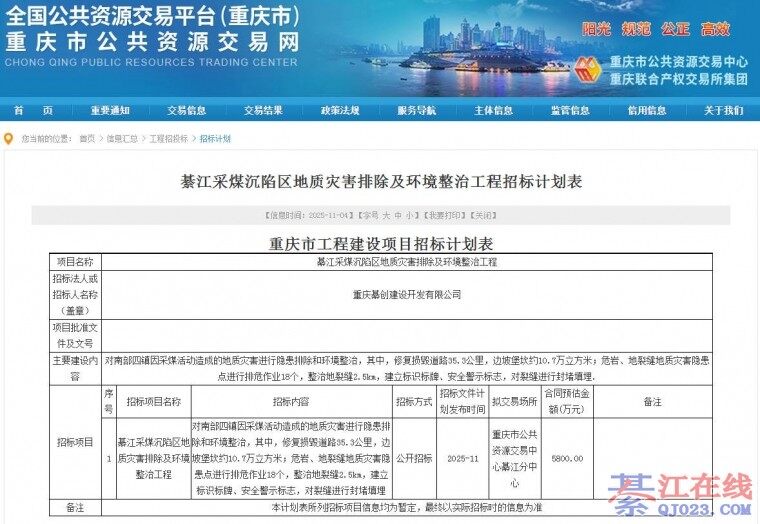Open the 主体信息 menu item

tap(493, 110)
